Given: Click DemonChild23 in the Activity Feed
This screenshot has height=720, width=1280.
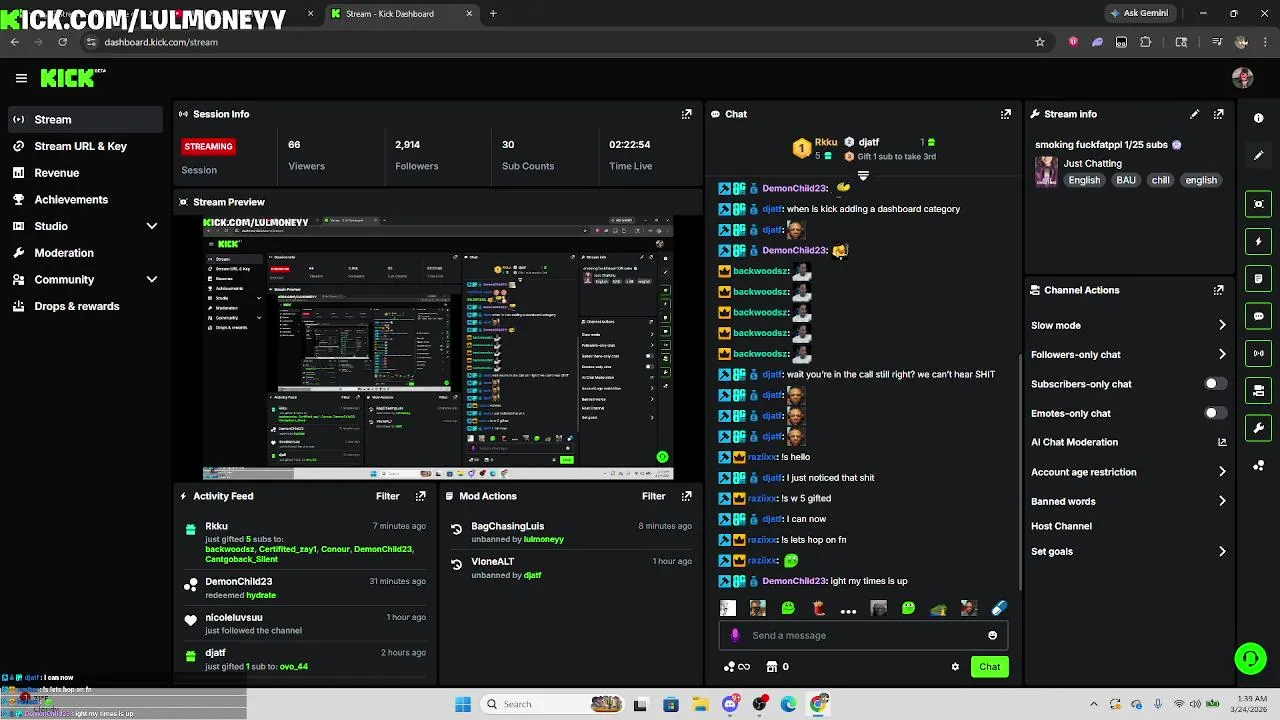Looking at the screenshot, I should pyautogui.click(x=238, y=581).
